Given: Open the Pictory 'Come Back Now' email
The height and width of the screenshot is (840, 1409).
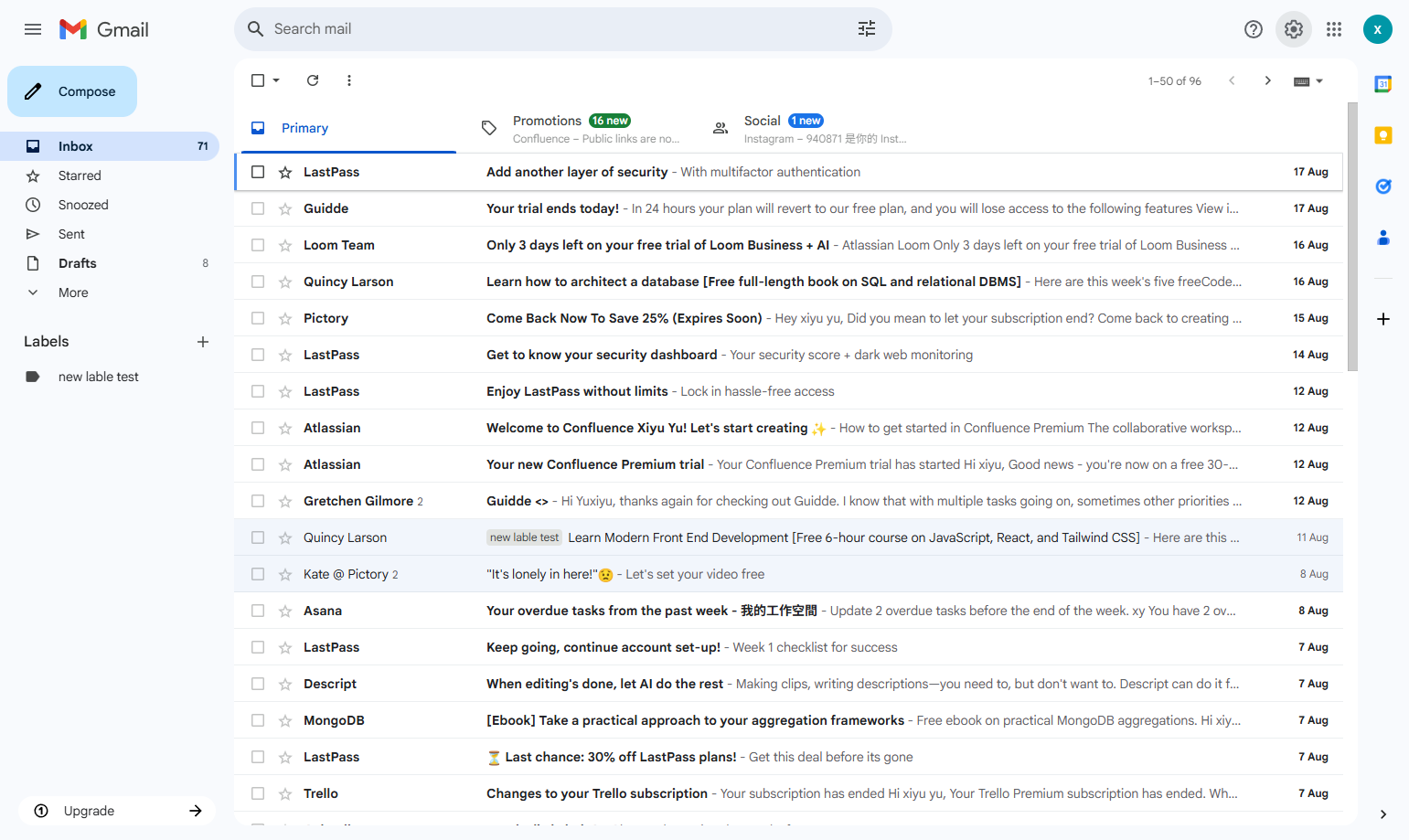Looking at the screenshot, I should coord(788,318).
